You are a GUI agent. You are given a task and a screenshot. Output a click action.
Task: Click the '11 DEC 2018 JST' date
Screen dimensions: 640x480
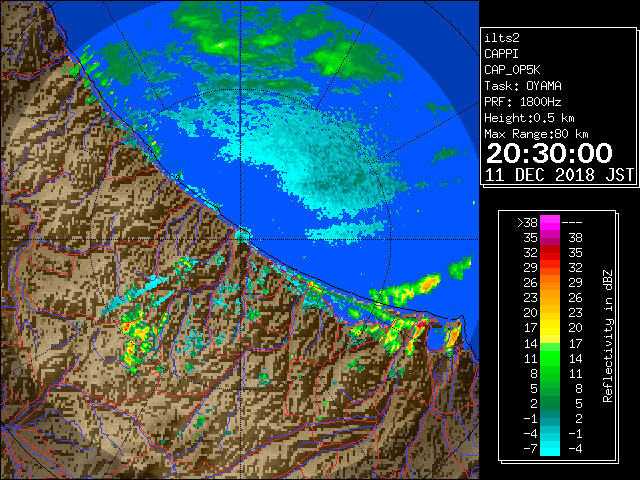[560, 175]
